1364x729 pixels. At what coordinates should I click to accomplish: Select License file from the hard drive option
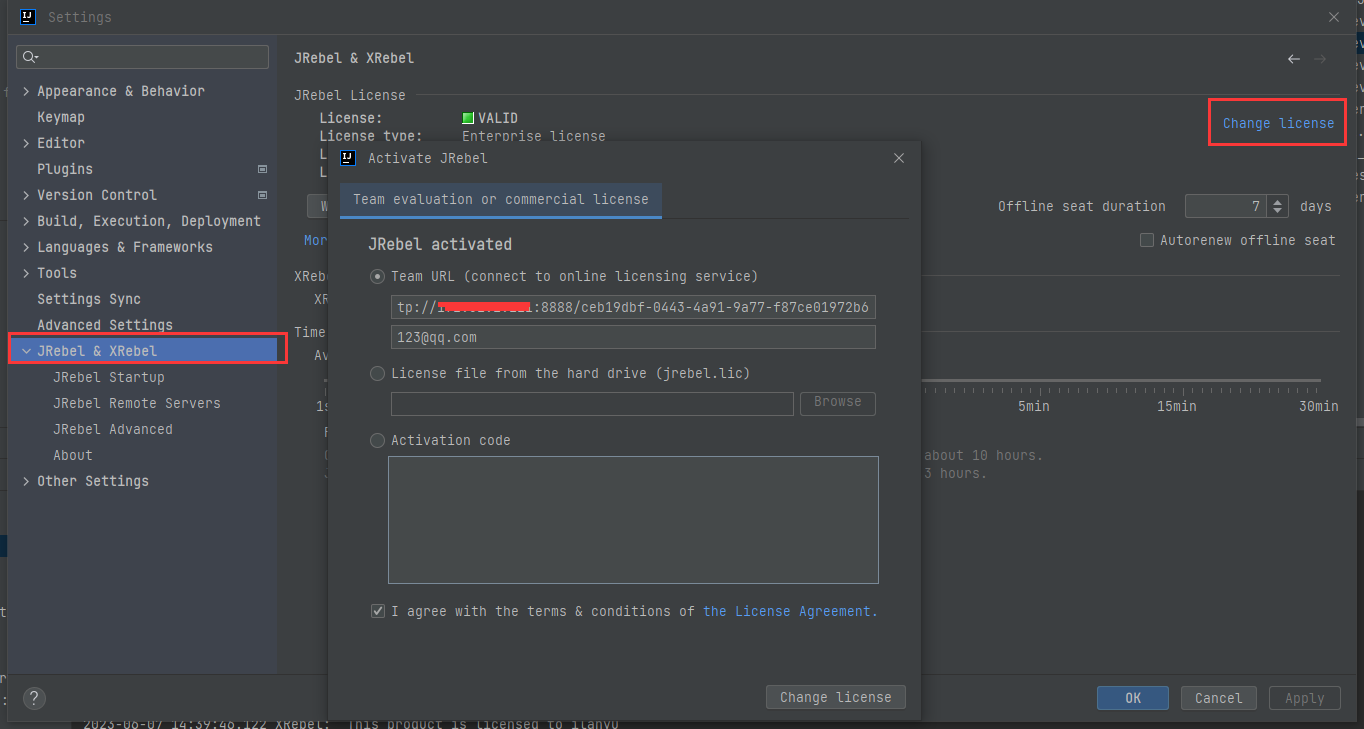click(377, 373)
